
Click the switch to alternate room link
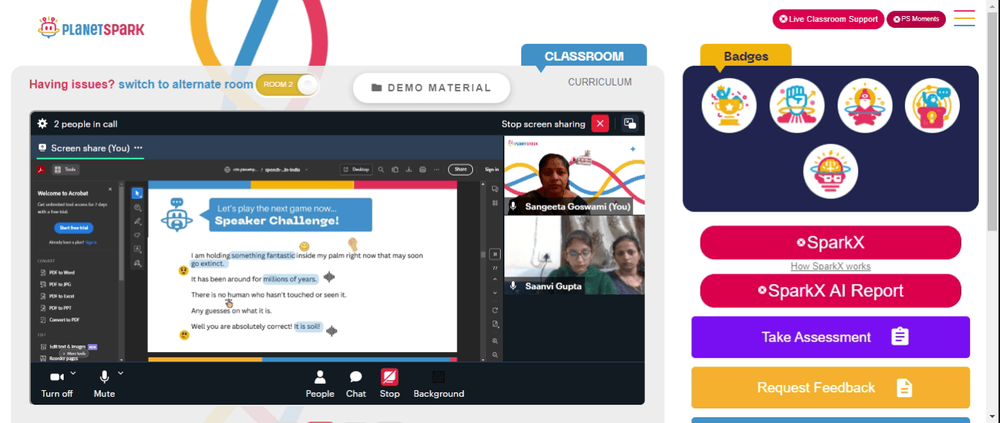point(186,84)
